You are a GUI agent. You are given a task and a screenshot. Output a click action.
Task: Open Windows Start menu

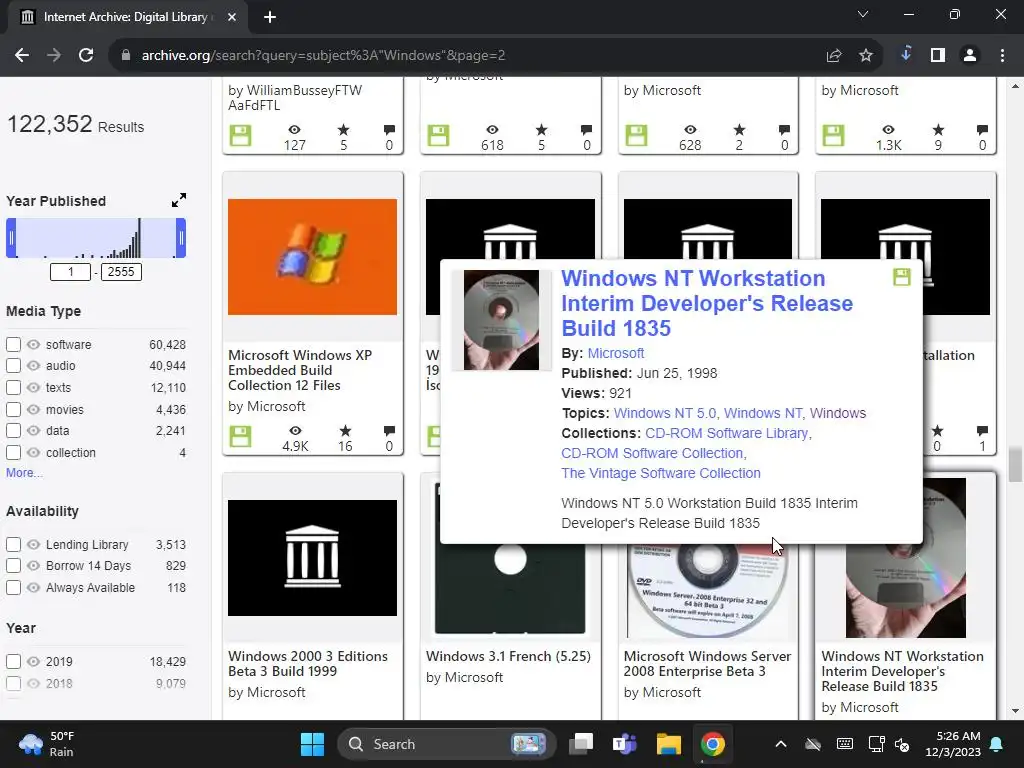[312, 744]
